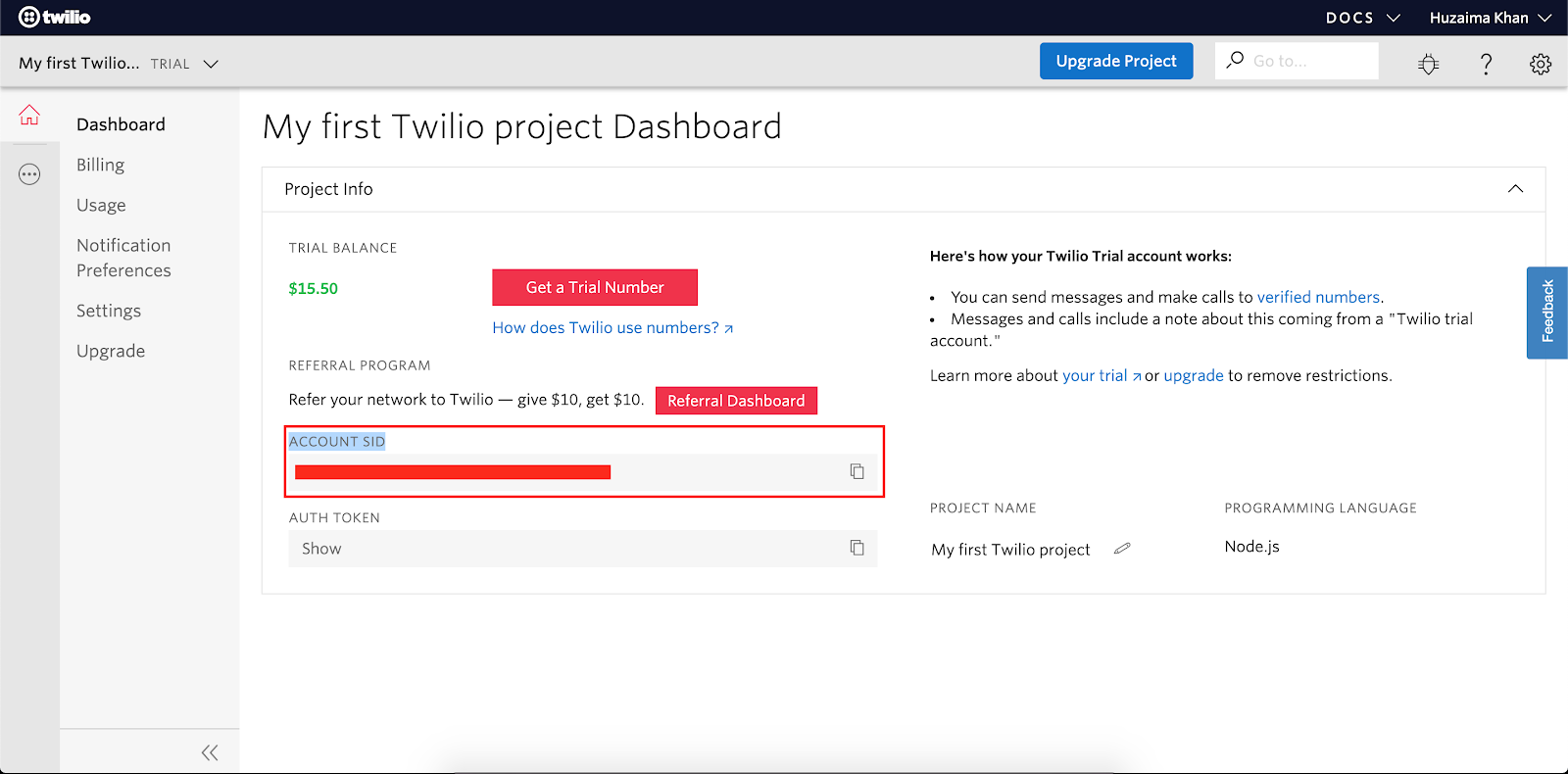The image size is (1568, 774).
Task: Click the TRIAL badge label
Action: (x=171, y=64)
